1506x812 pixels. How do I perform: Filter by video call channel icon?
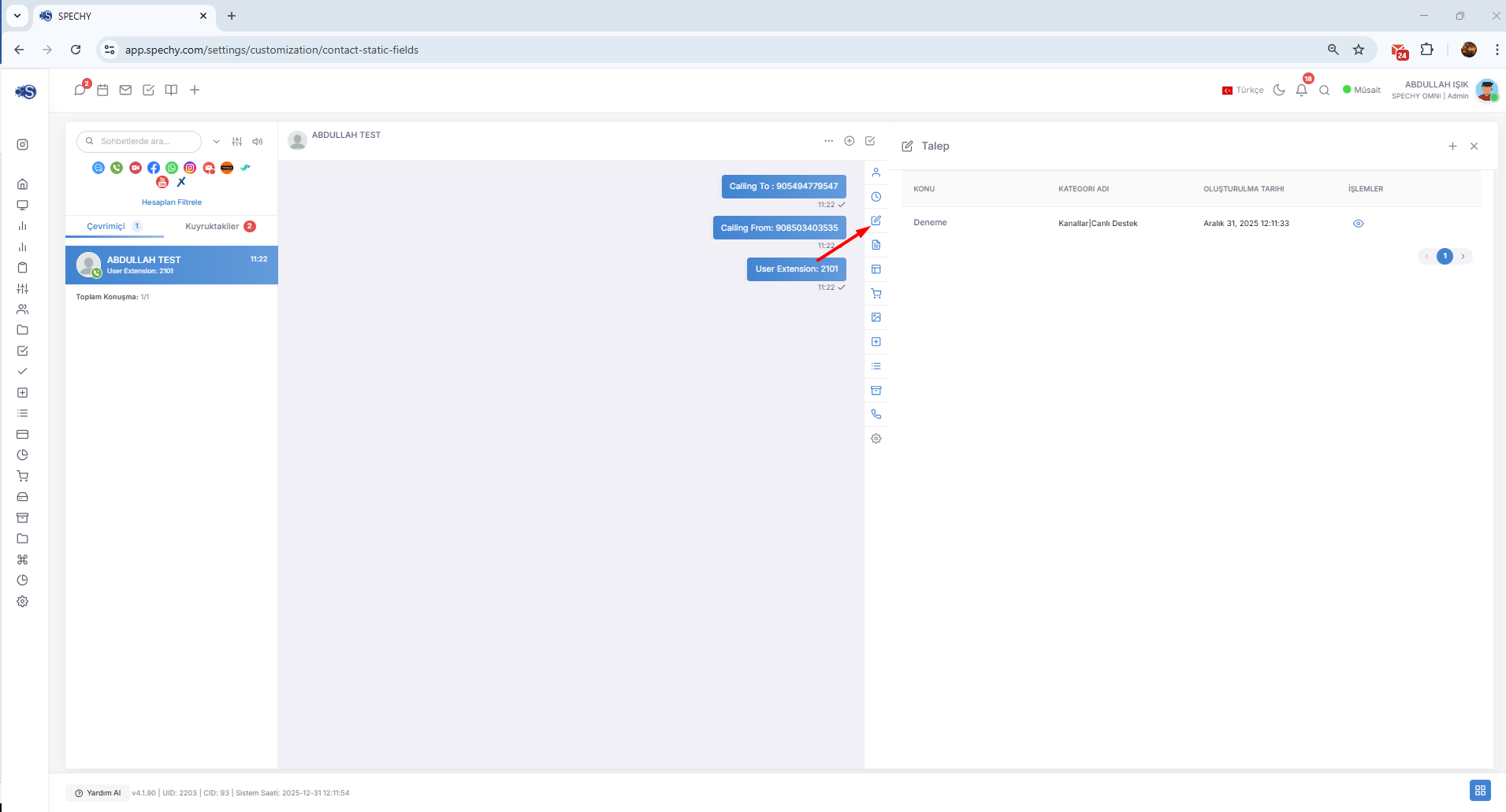[x=136, y=168]
